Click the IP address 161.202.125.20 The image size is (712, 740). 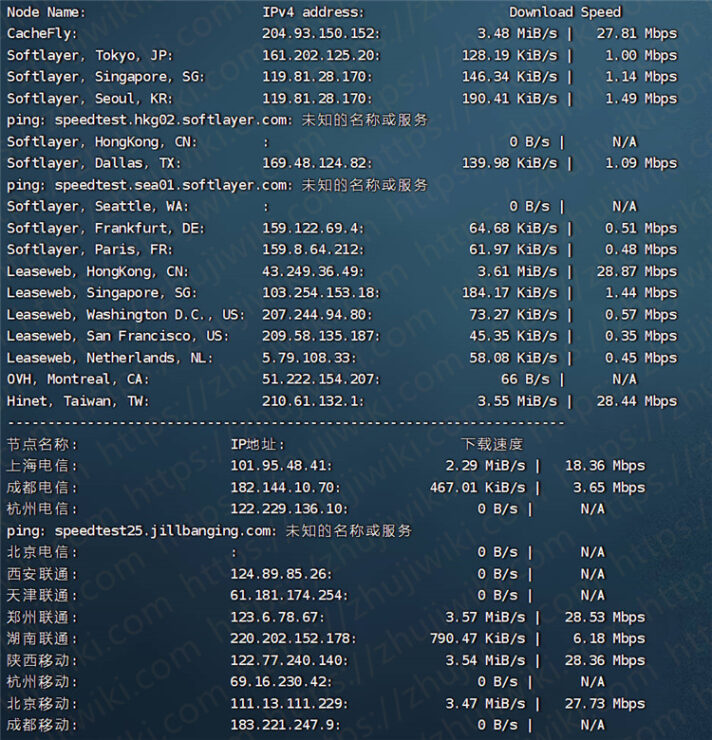[321, 55]
